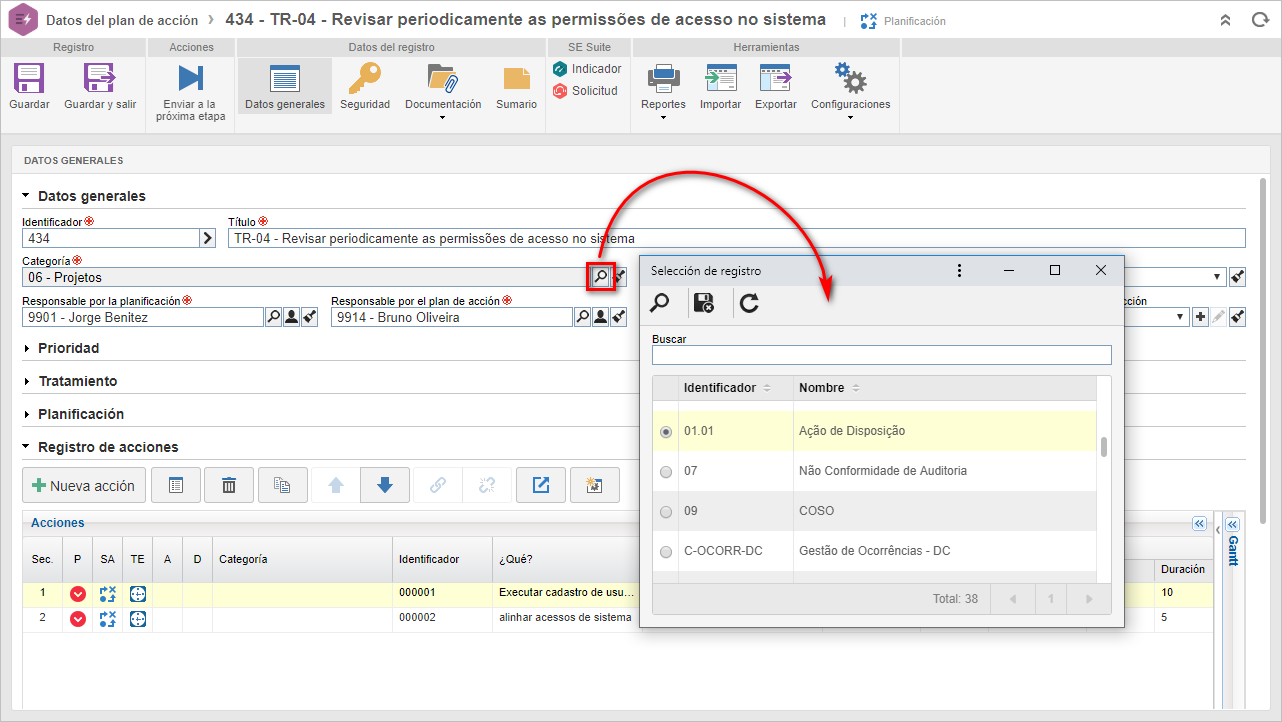Click the copy action icon
The image size is (1282, 722).
[x=282, y=485]
